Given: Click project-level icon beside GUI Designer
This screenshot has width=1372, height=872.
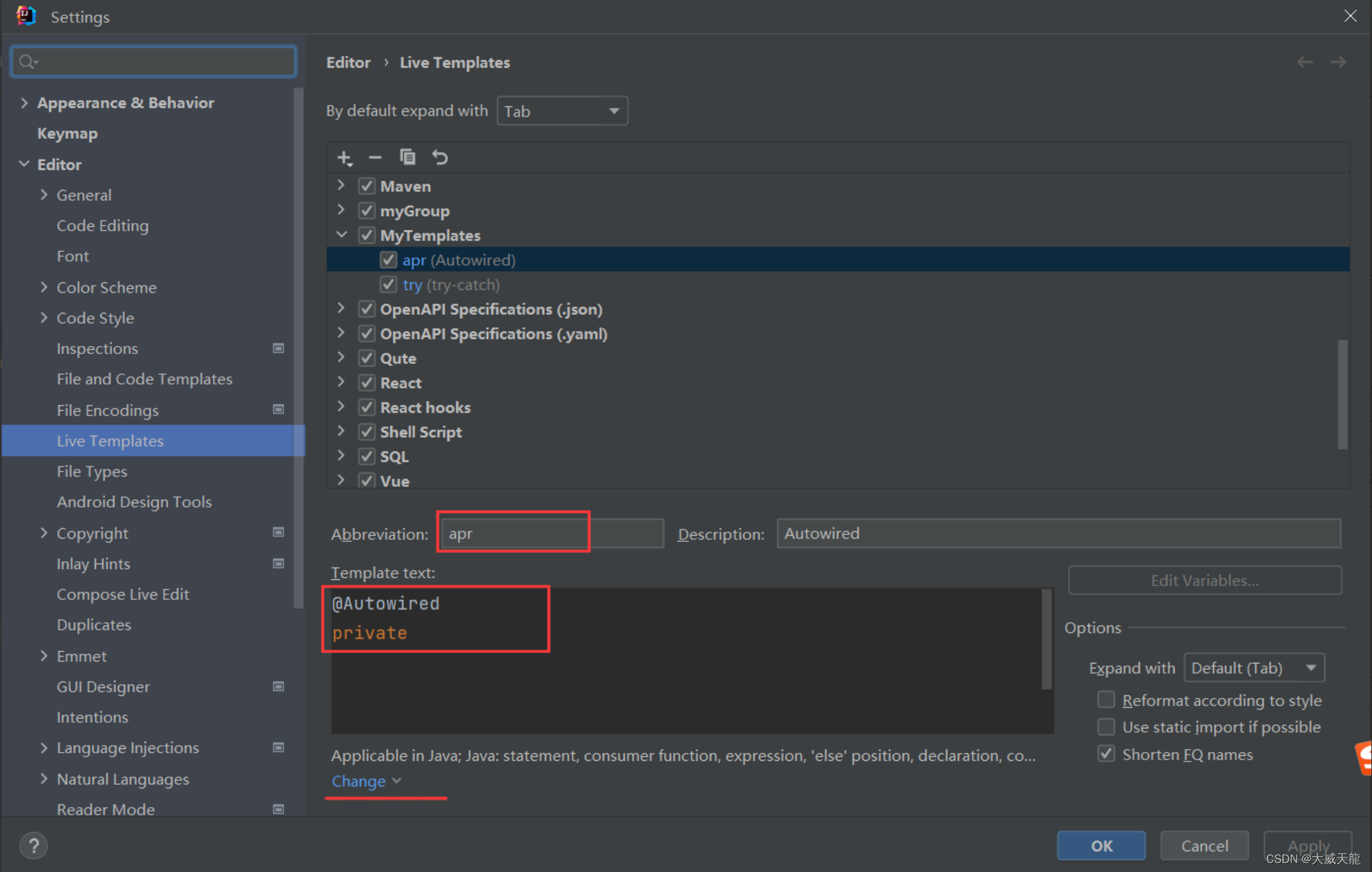Looking at the screenshot, I should coord(278,686).
